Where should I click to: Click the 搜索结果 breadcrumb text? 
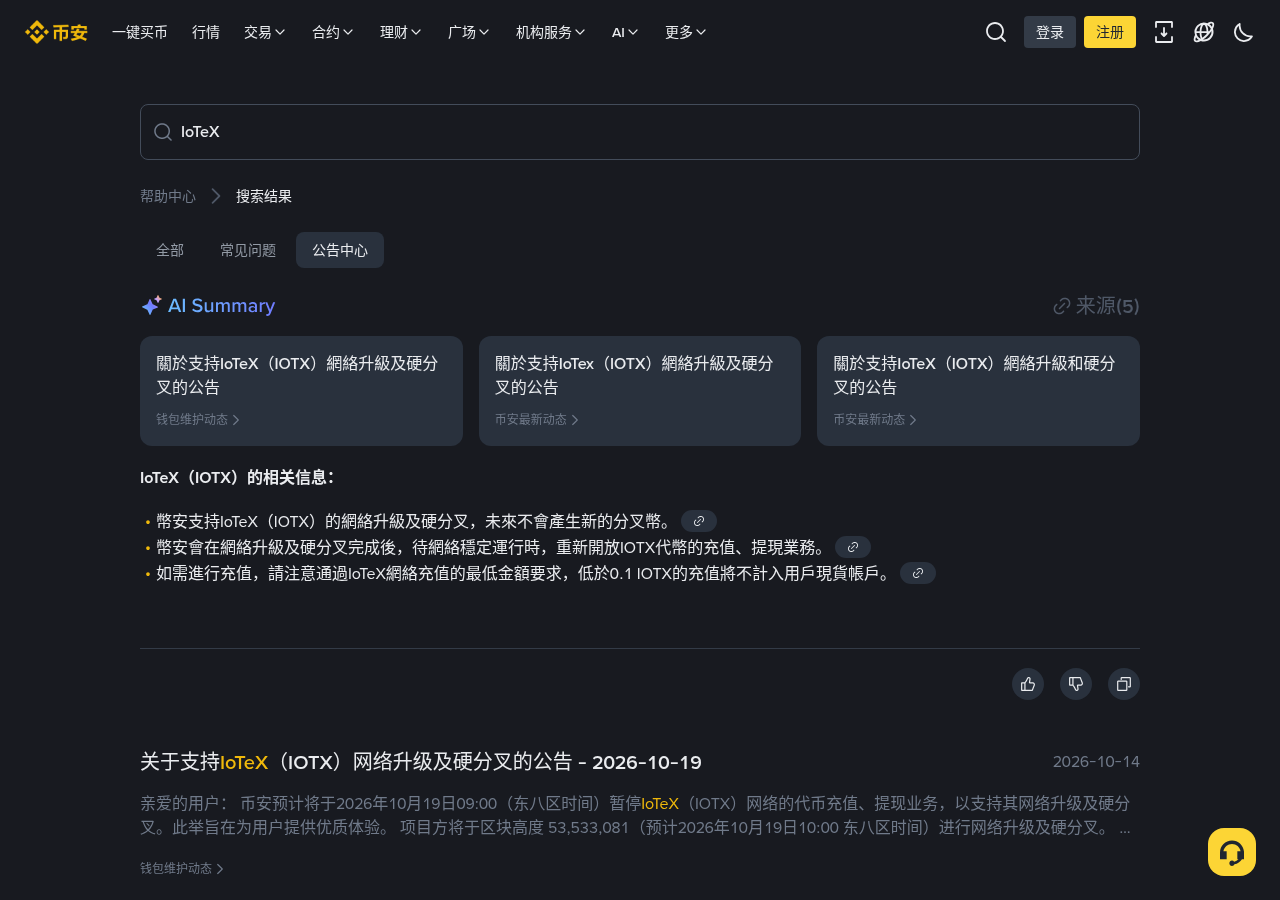[x=264, y=196]
